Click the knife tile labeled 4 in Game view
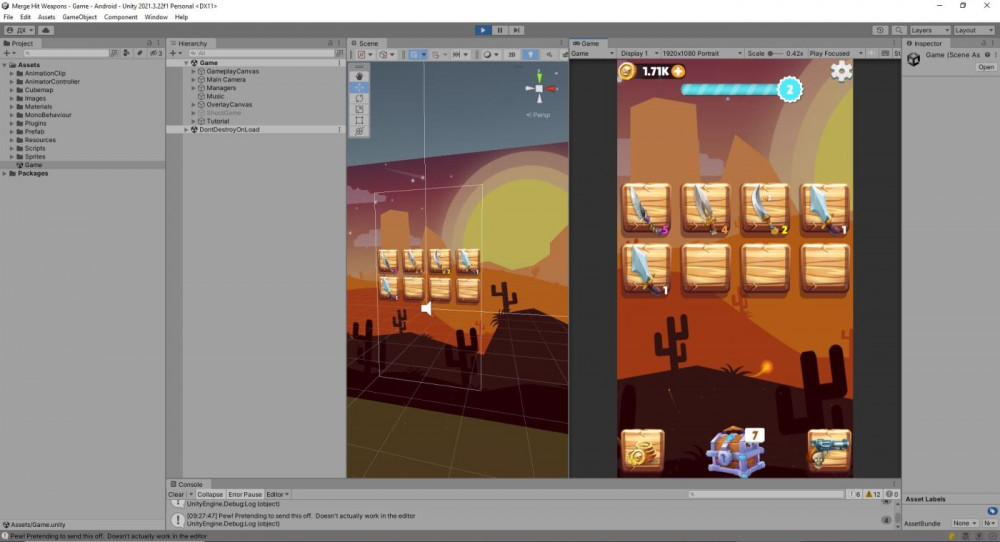1000x542 pixels. 705,209
